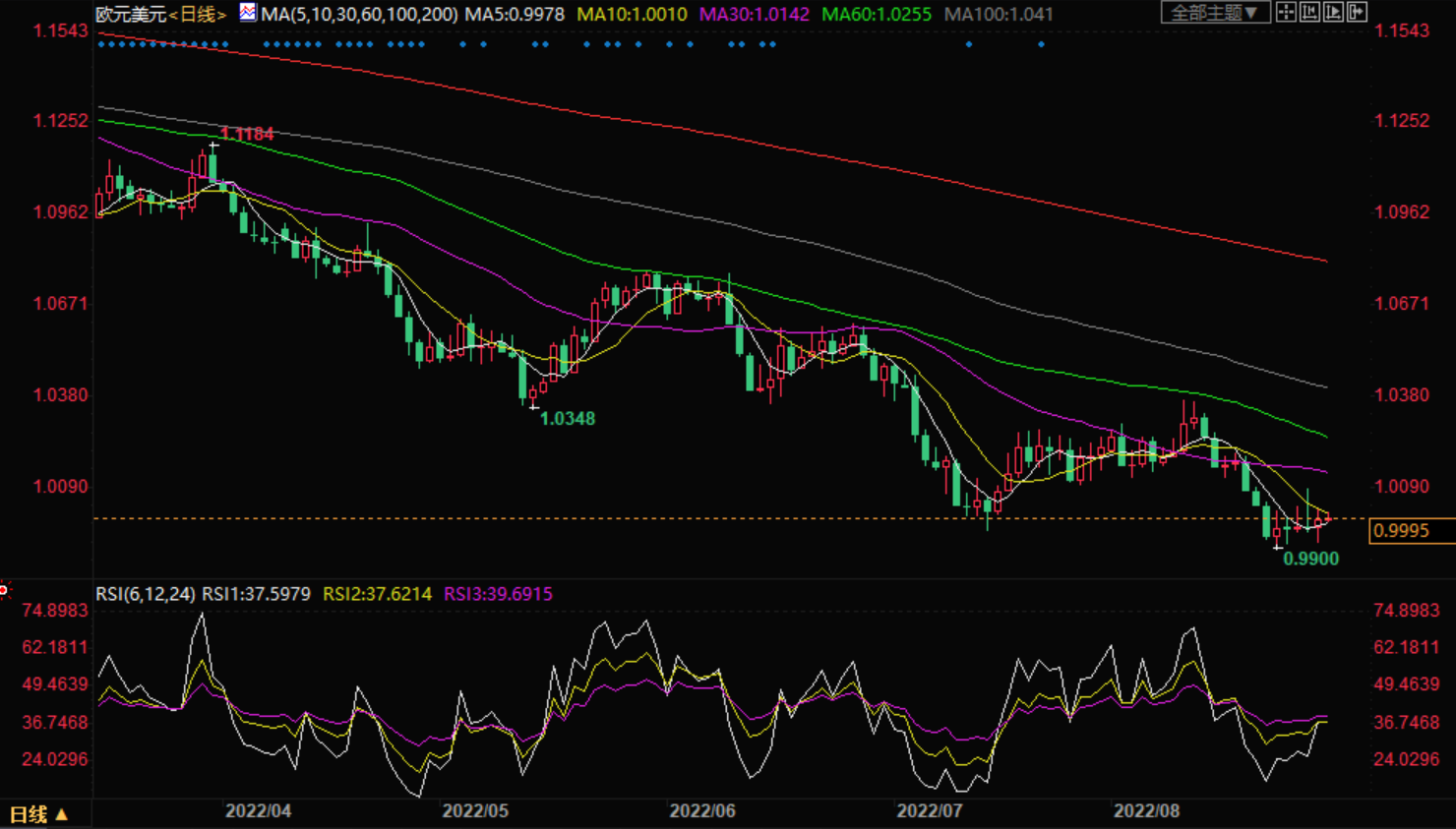The height and width of the screenshot is (829, 1456).
Task: Click the export panel arrow icon
Action: [1357, 12]
